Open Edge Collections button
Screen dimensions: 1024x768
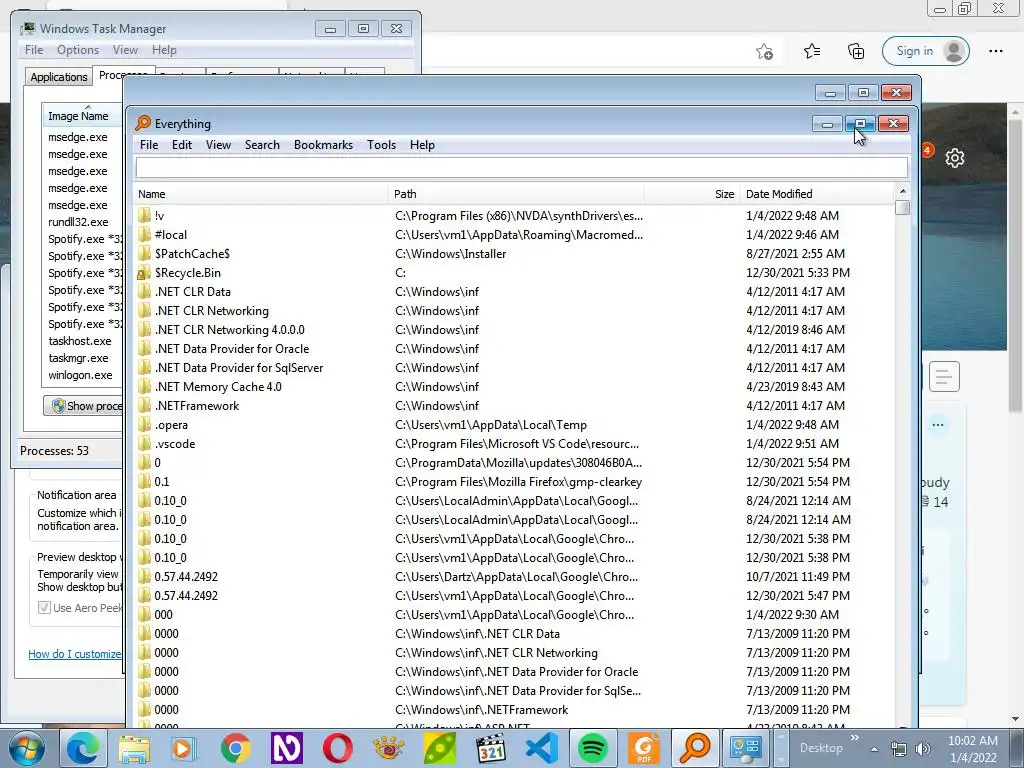coord(856,51)
